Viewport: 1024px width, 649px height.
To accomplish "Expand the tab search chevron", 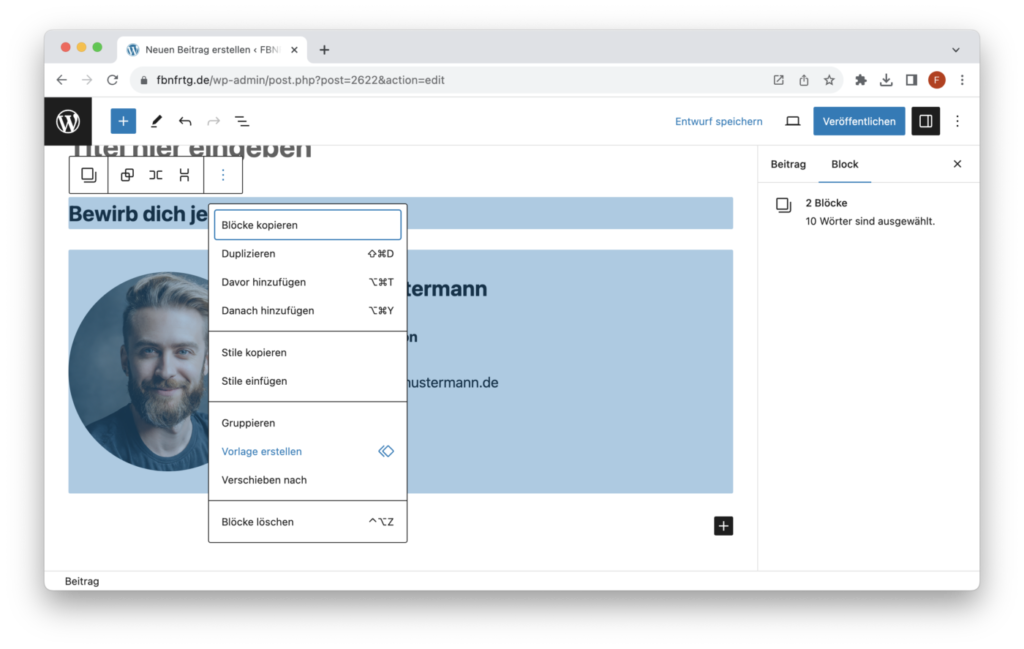I will tap(955, 50).
